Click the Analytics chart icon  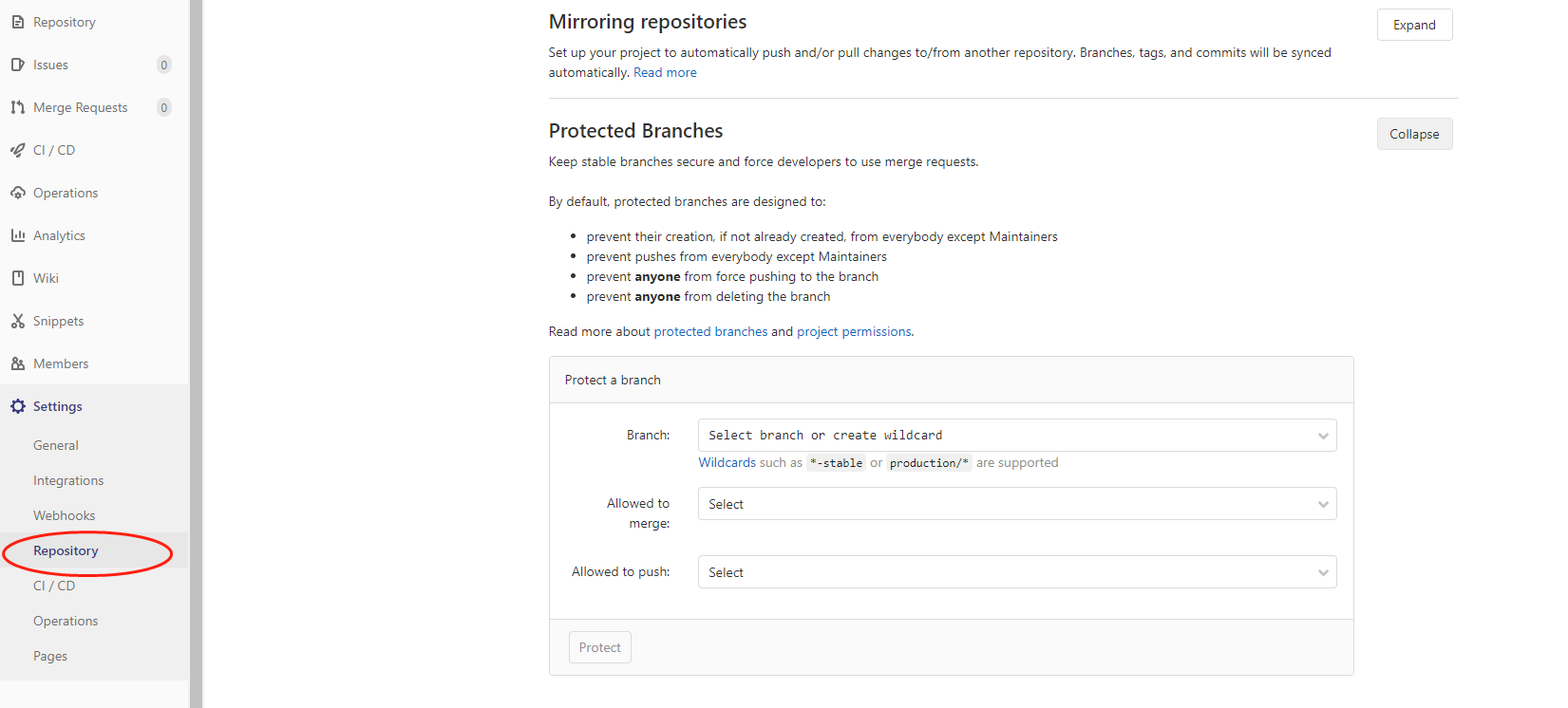18,235
